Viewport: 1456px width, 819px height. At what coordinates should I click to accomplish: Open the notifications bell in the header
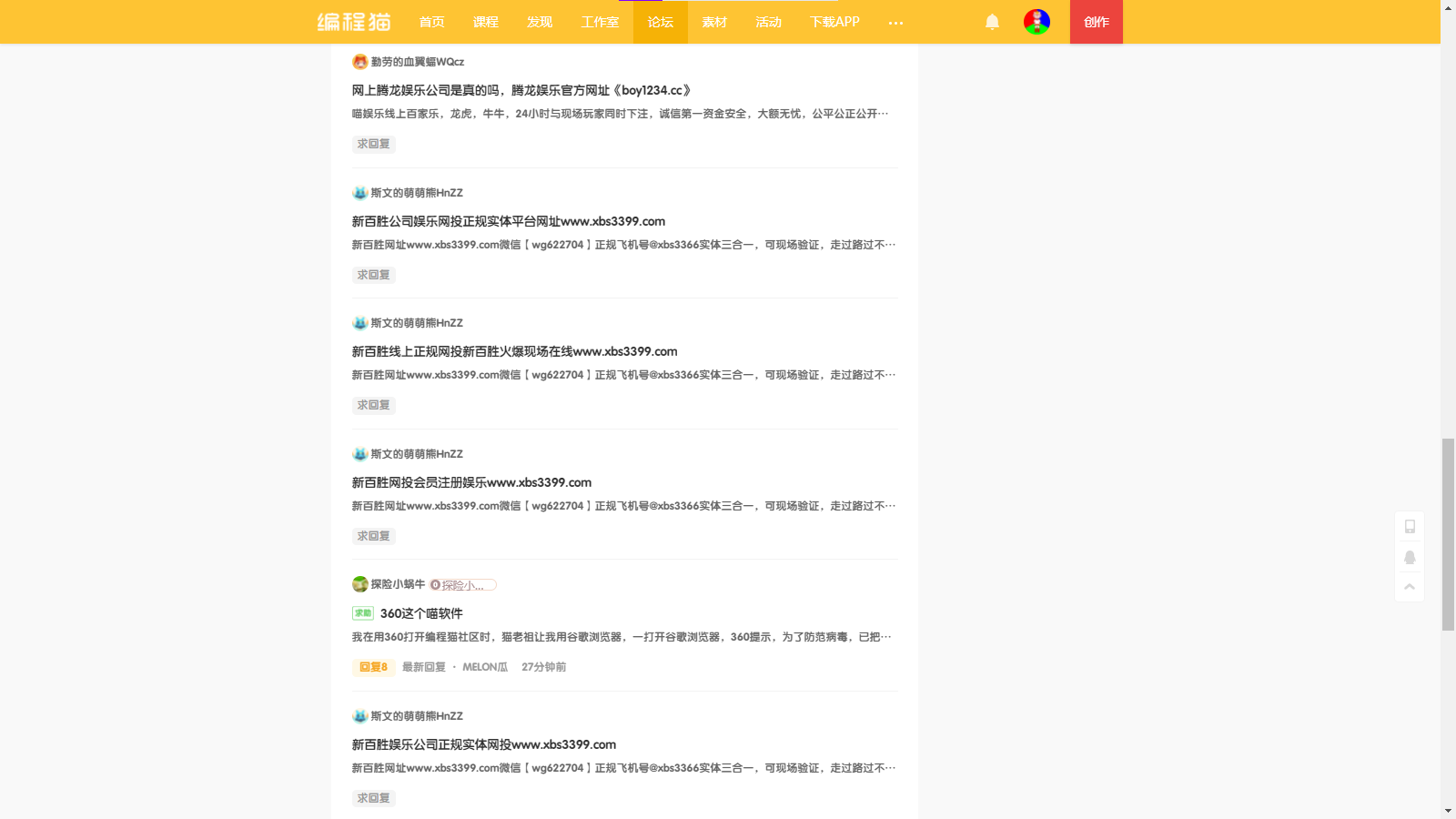point(992,22)
